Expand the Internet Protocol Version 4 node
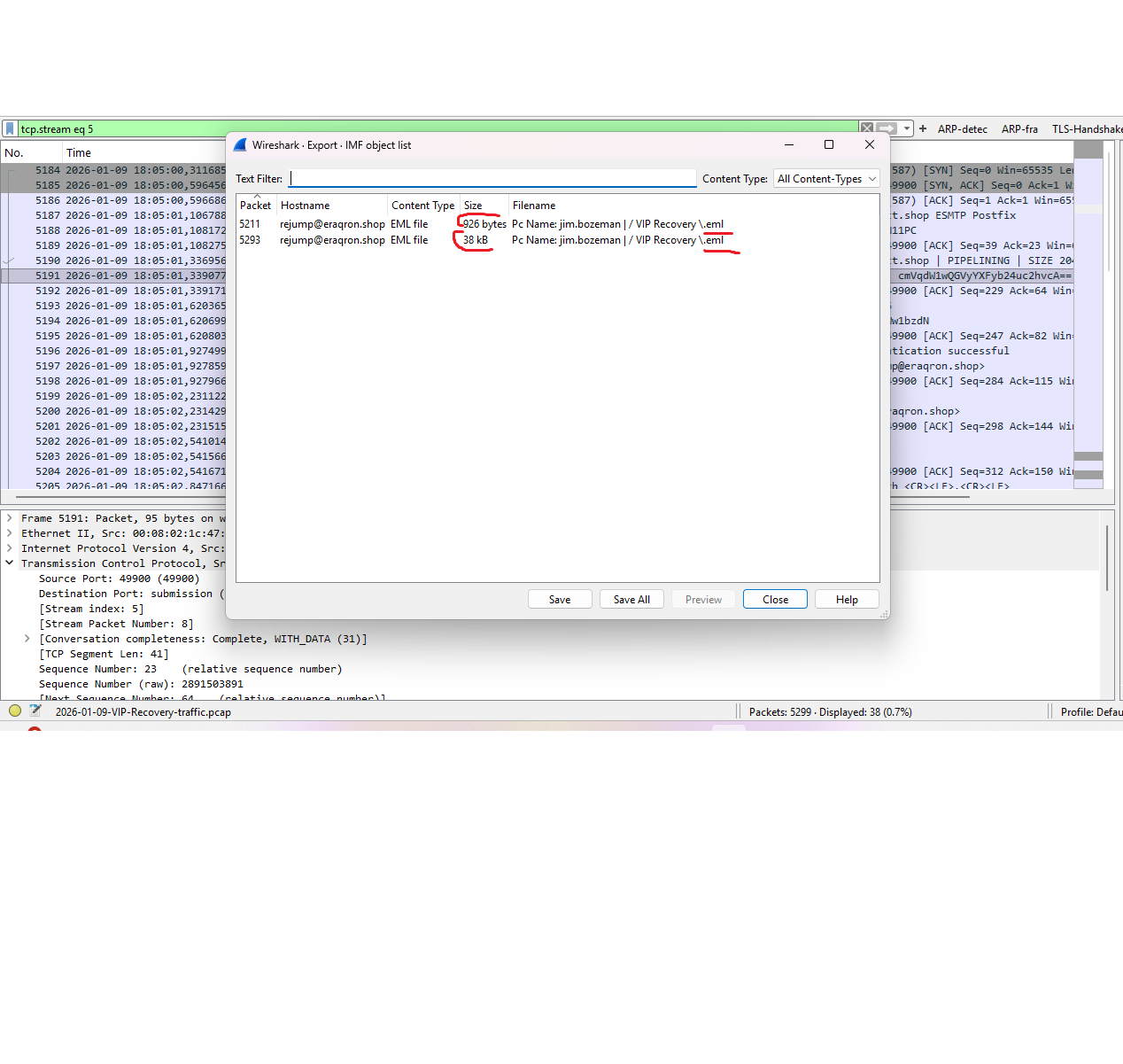Image resolution: width=1123 pixels, height=1064 pixels. pyautogui.click(x=10, y=548)
